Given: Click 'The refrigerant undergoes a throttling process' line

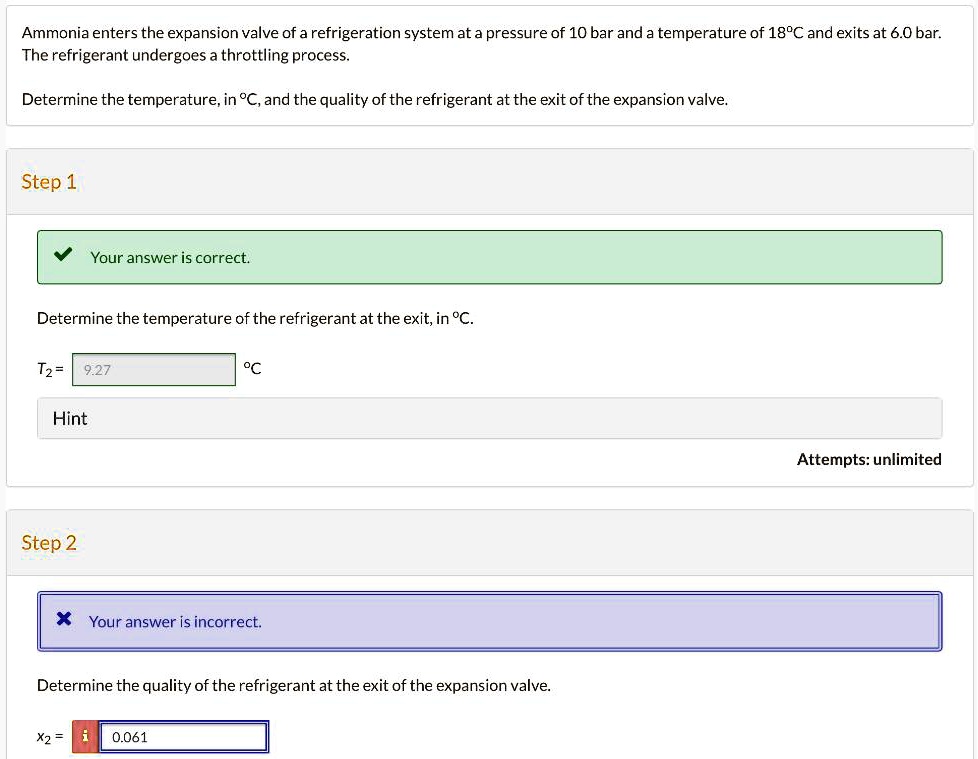Looking at the screenshot, I should point(186,55).
